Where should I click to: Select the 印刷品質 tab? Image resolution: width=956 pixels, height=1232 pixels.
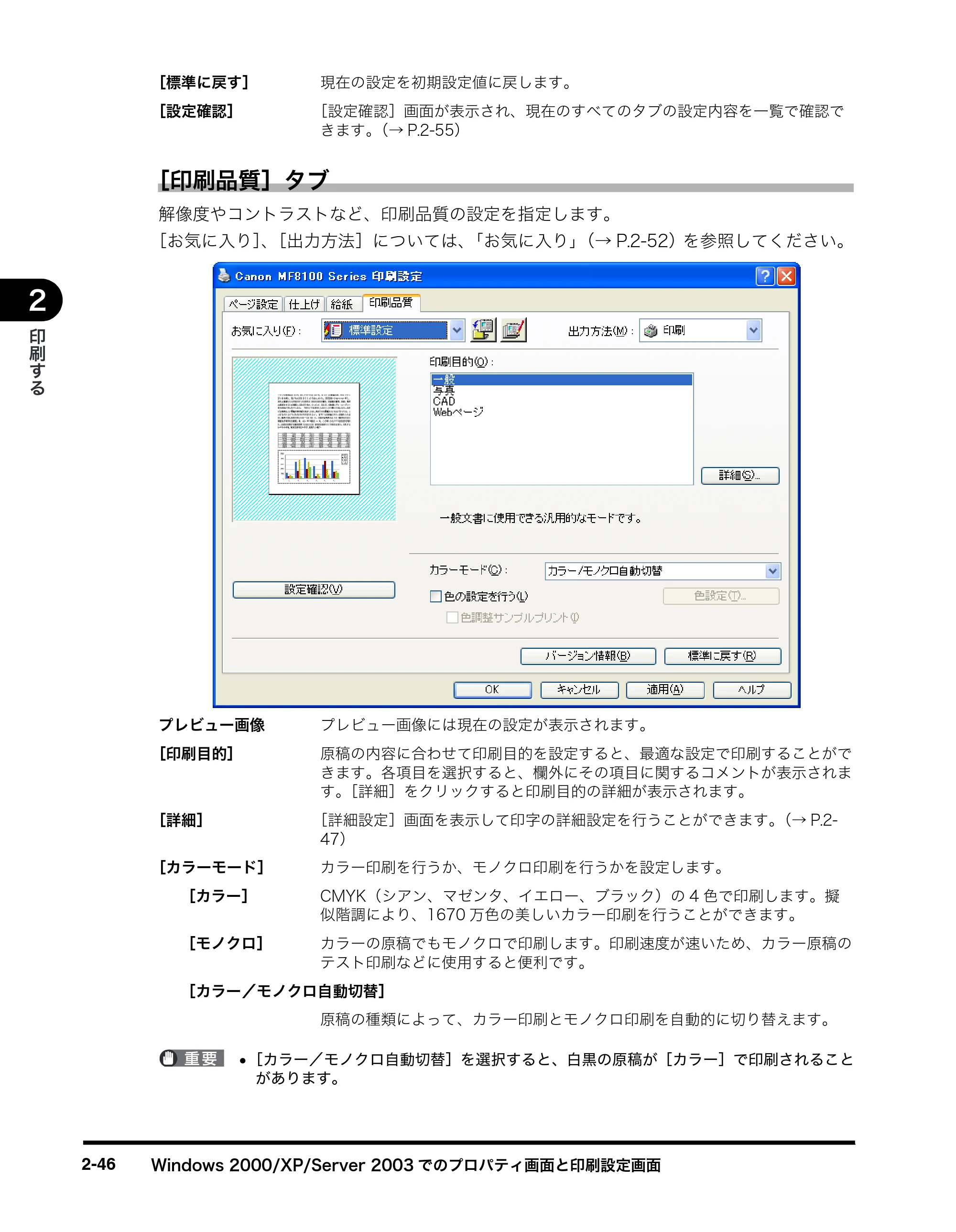click(x=391, y=302)
